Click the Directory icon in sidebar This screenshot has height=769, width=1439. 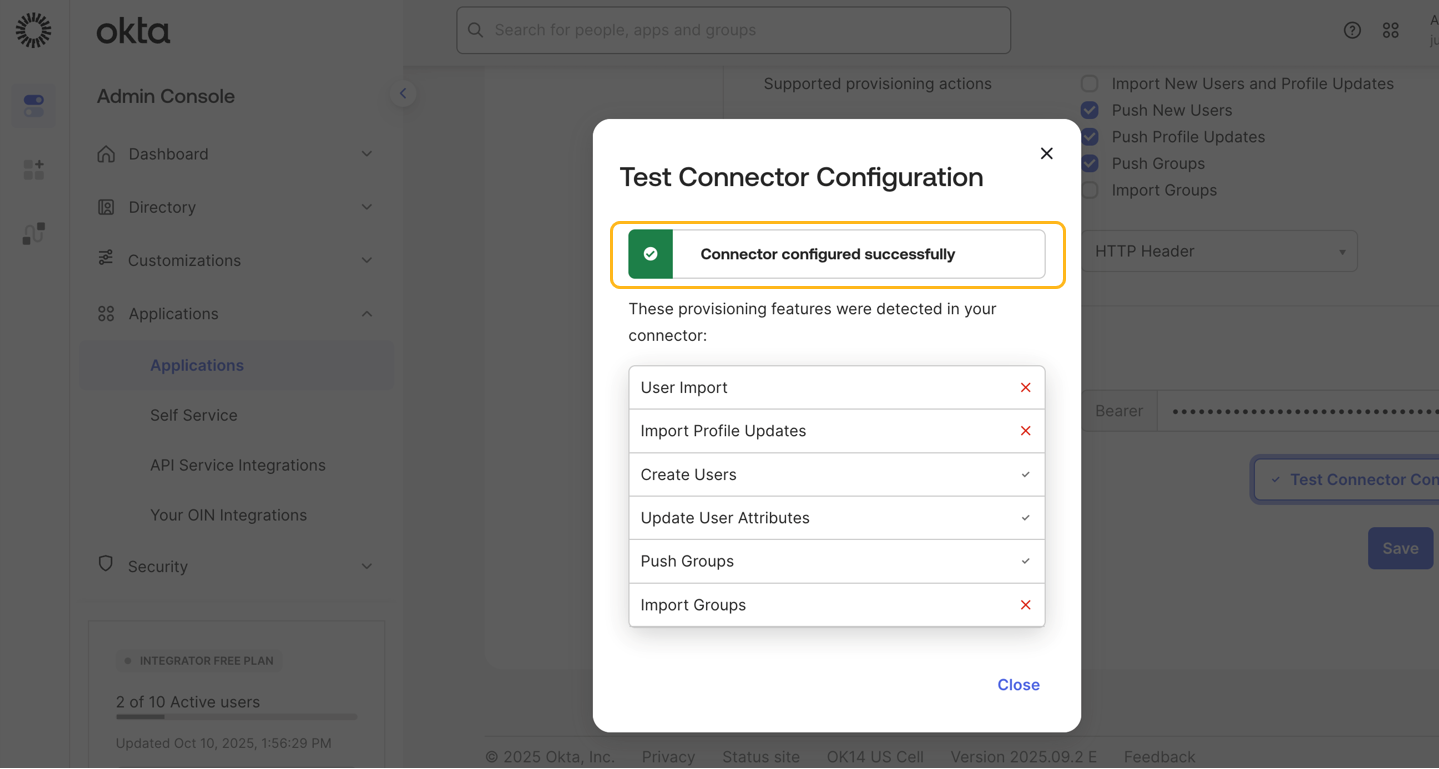106,207
